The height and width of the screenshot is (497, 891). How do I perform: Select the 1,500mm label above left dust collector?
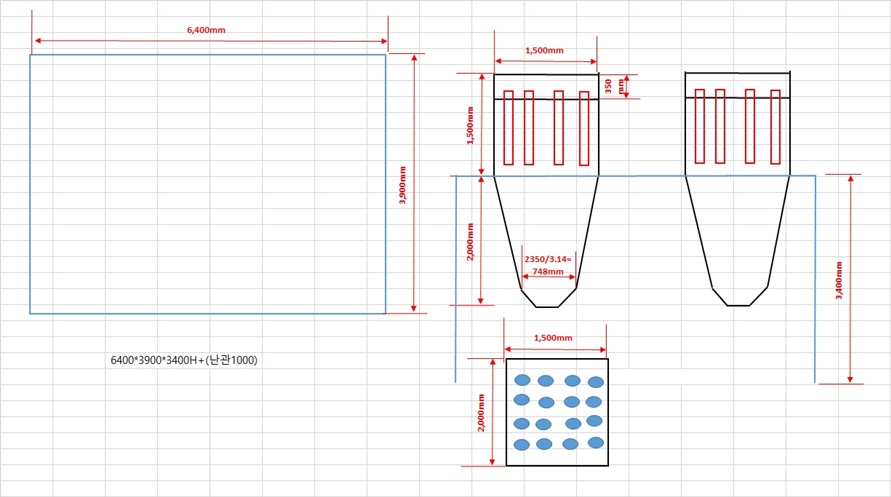point(545,49)
